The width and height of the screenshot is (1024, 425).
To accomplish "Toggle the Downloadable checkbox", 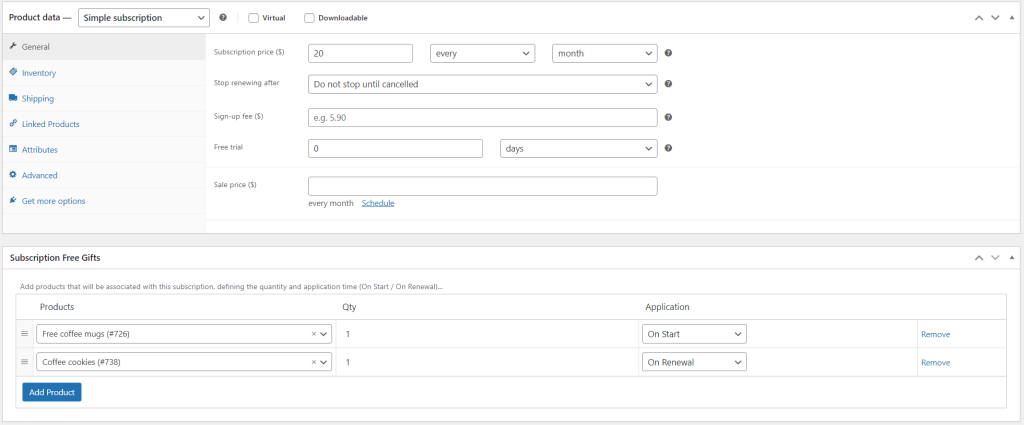I will [309, 17].
